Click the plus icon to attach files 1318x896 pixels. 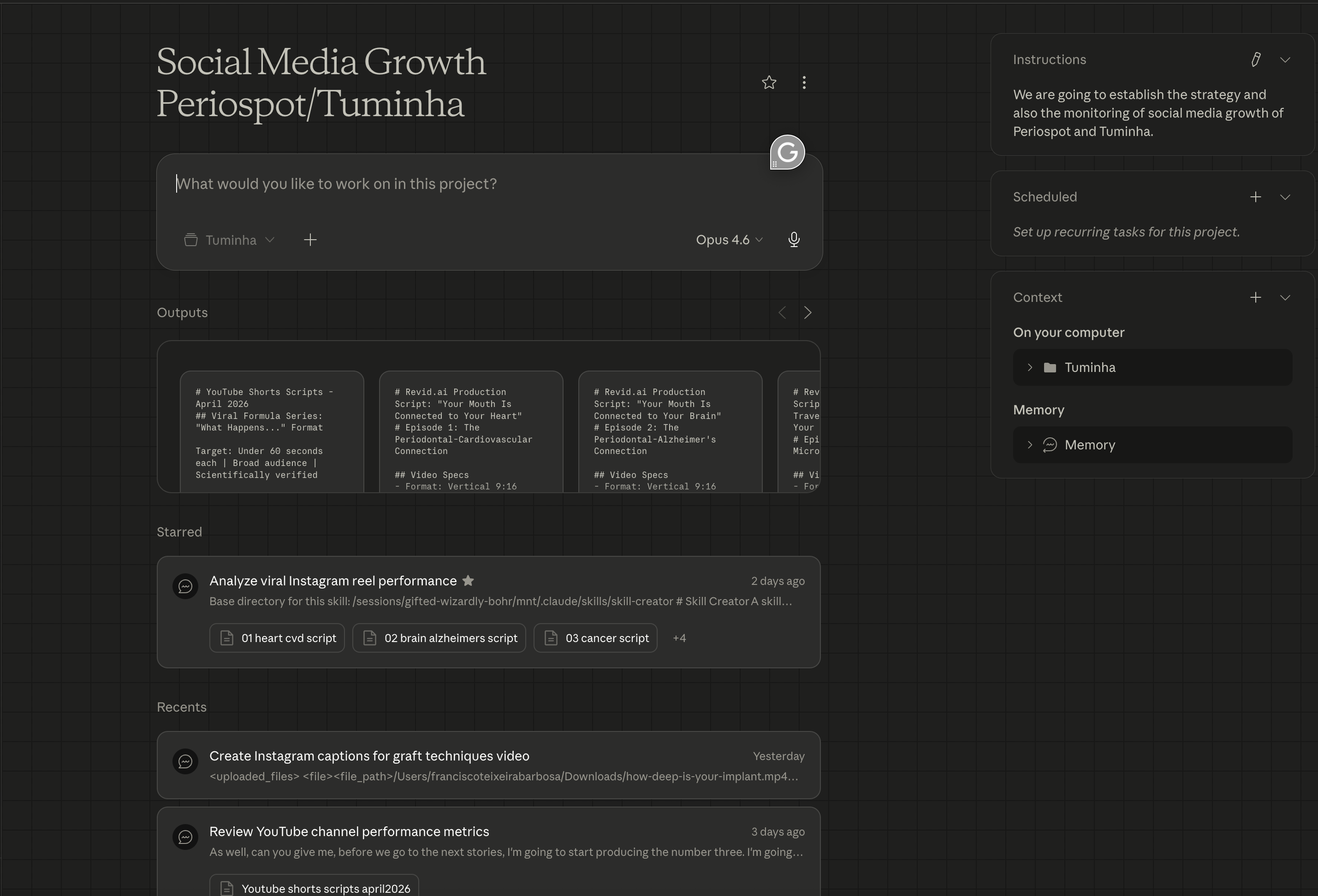310,240
